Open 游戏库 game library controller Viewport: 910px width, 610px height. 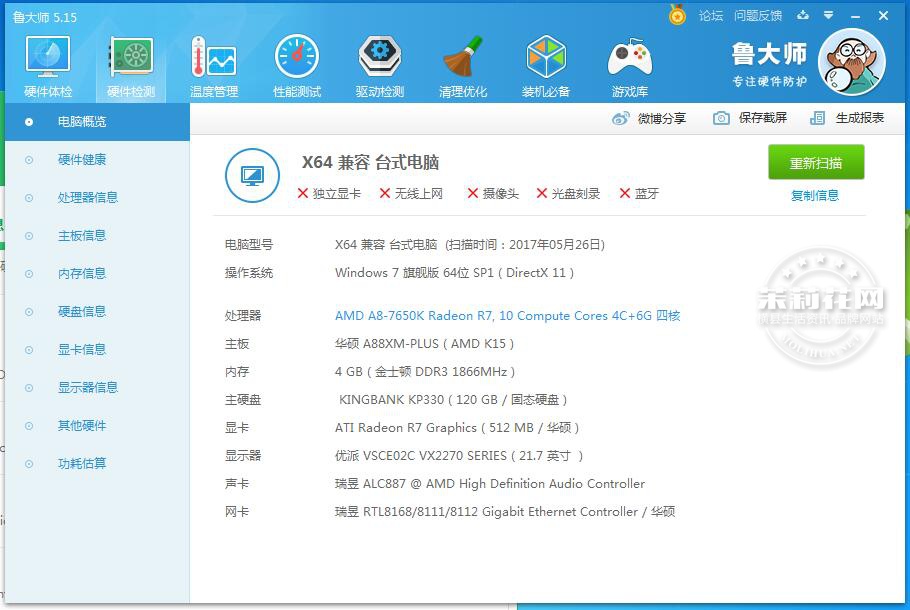click(629, 66)
